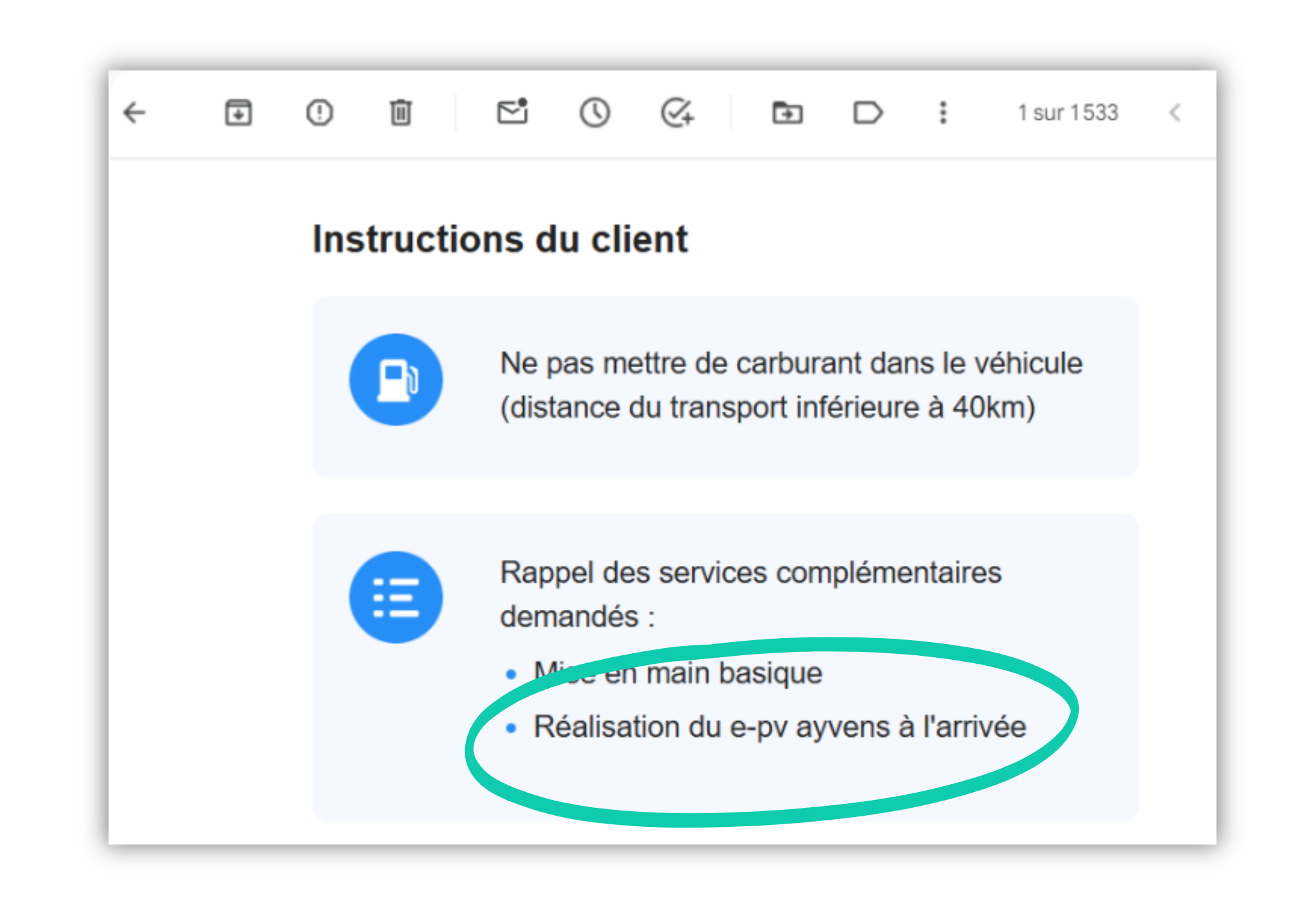Move email to folder
The image size is (1316, 921).
pyautogui.click(x=788, y=112)
